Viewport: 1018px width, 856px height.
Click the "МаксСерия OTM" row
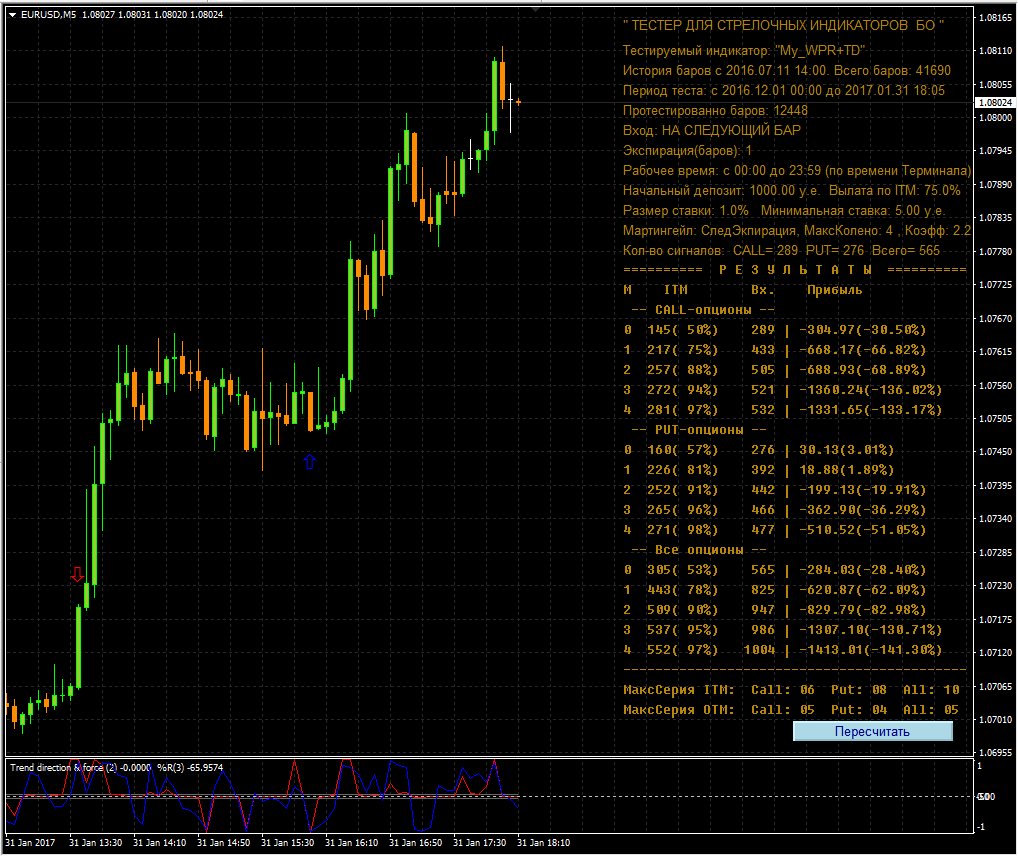tap(791, 710)
